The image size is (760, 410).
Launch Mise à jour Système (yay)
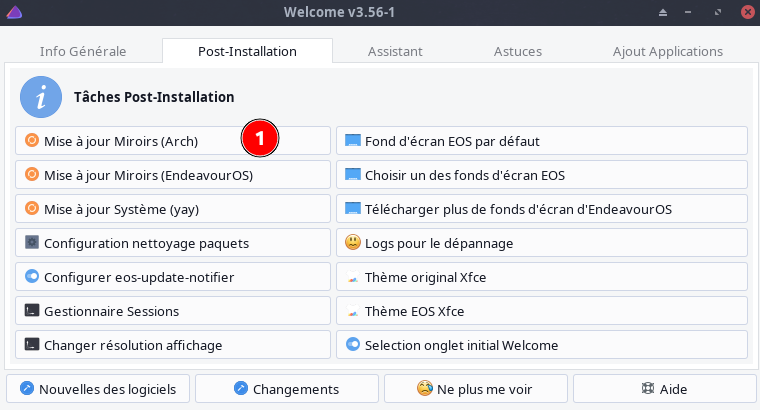point(173,209)
